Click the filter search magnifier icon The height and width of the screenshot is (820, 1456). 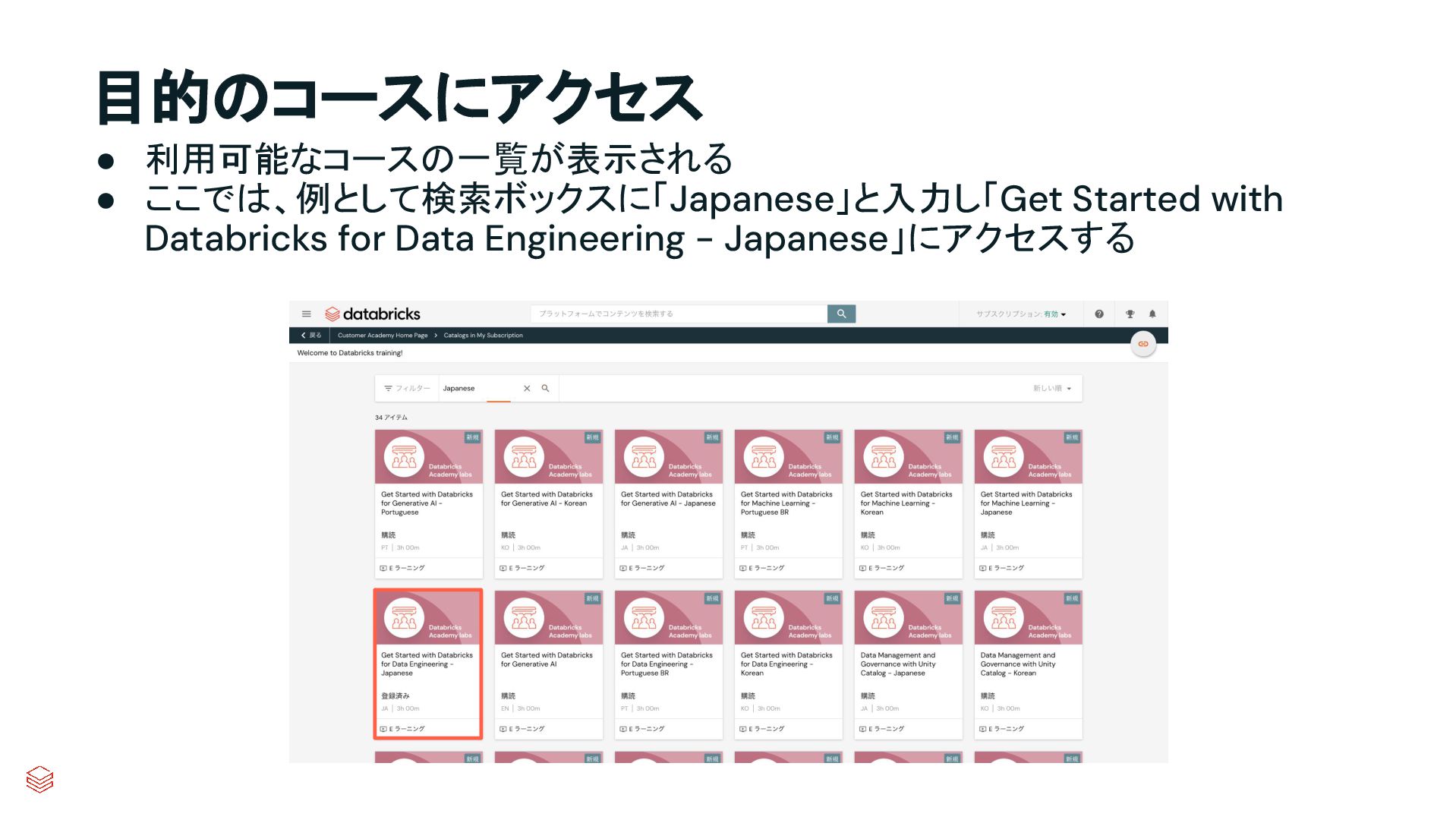(x=545, y=388)
